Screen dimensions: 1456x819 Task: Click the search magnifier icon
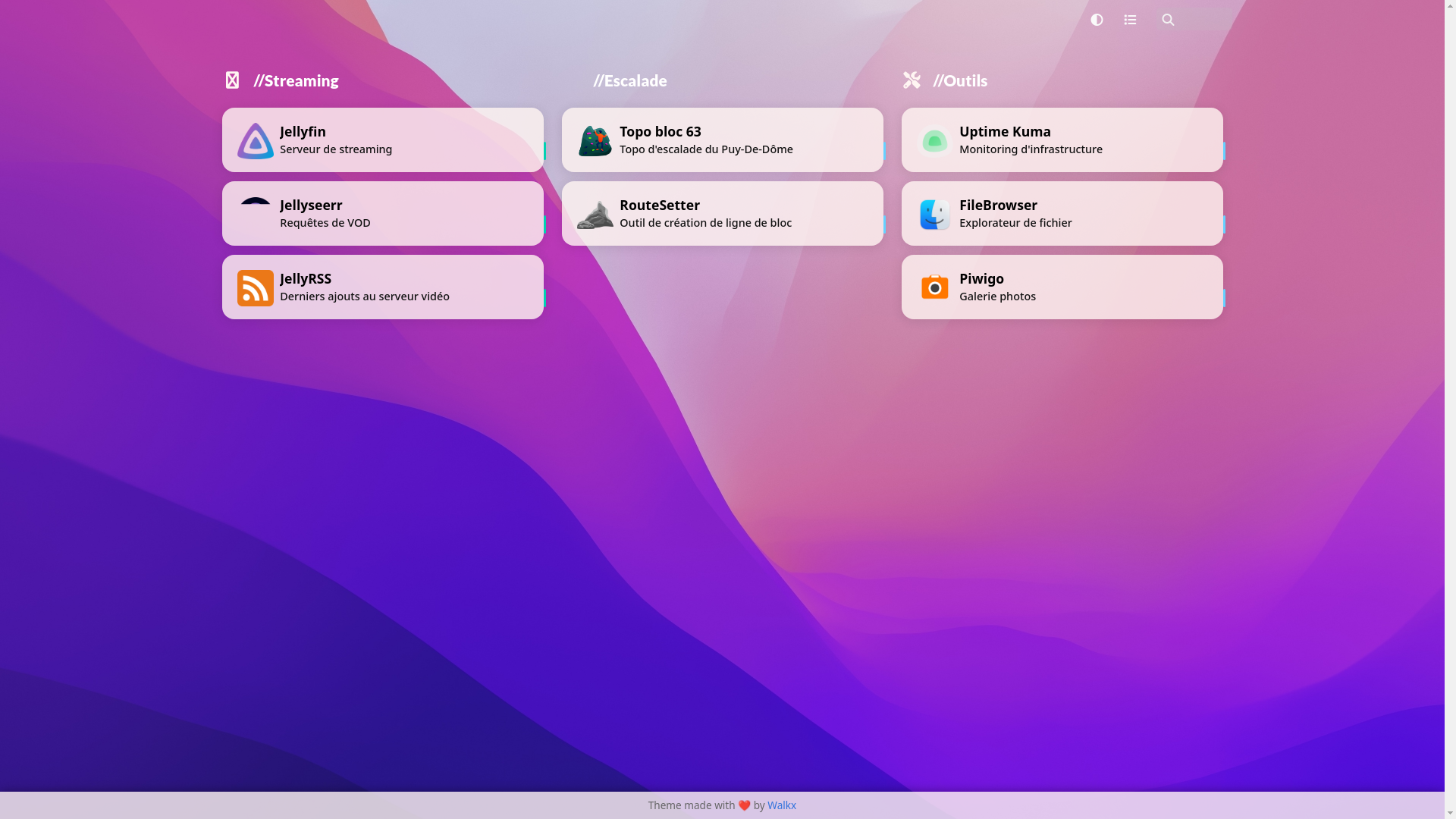pyautogui.click(x=1168, y=20)
